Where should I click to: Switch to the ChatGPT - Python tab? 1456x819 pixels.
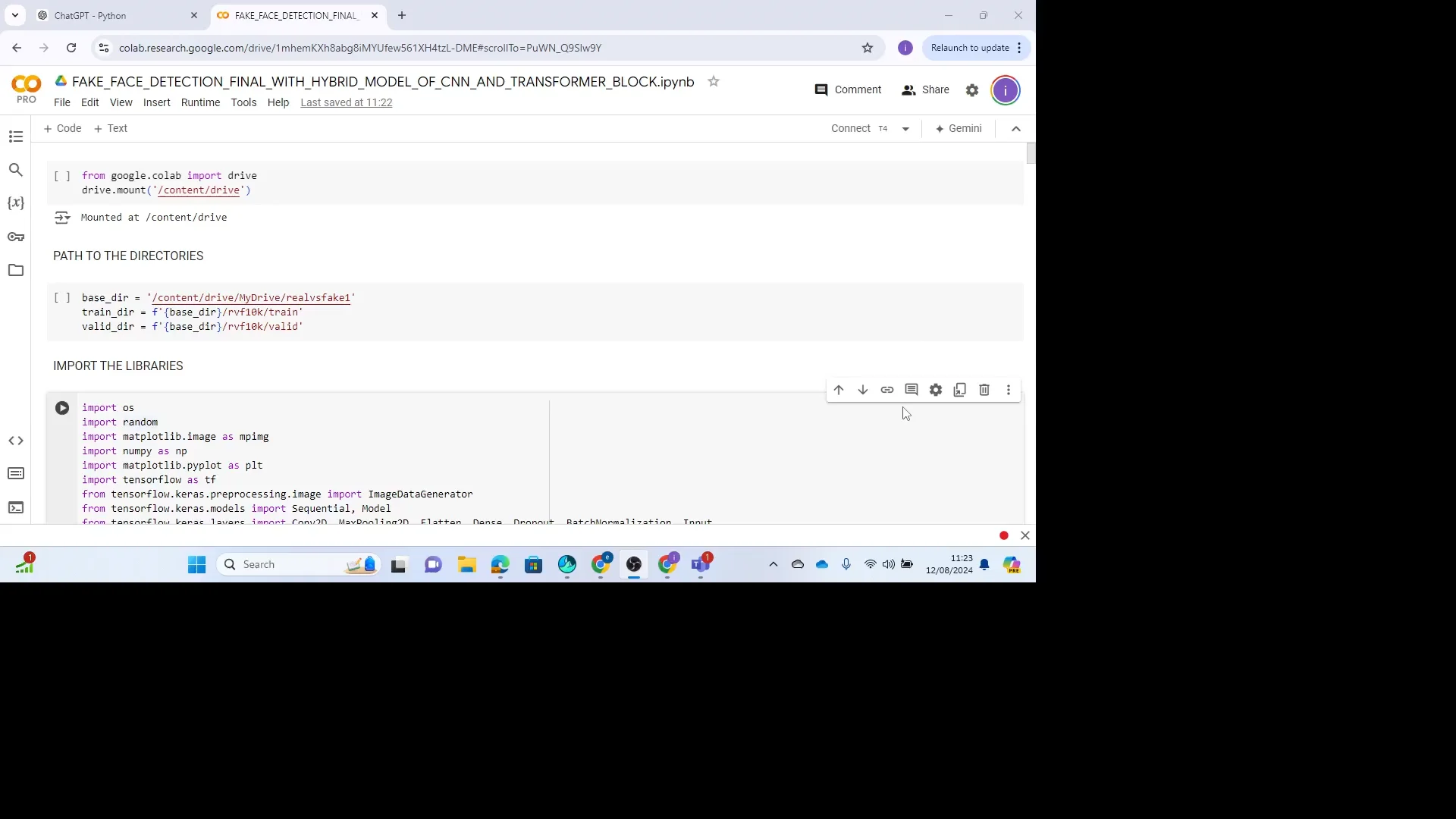click(x=114, y=15)
